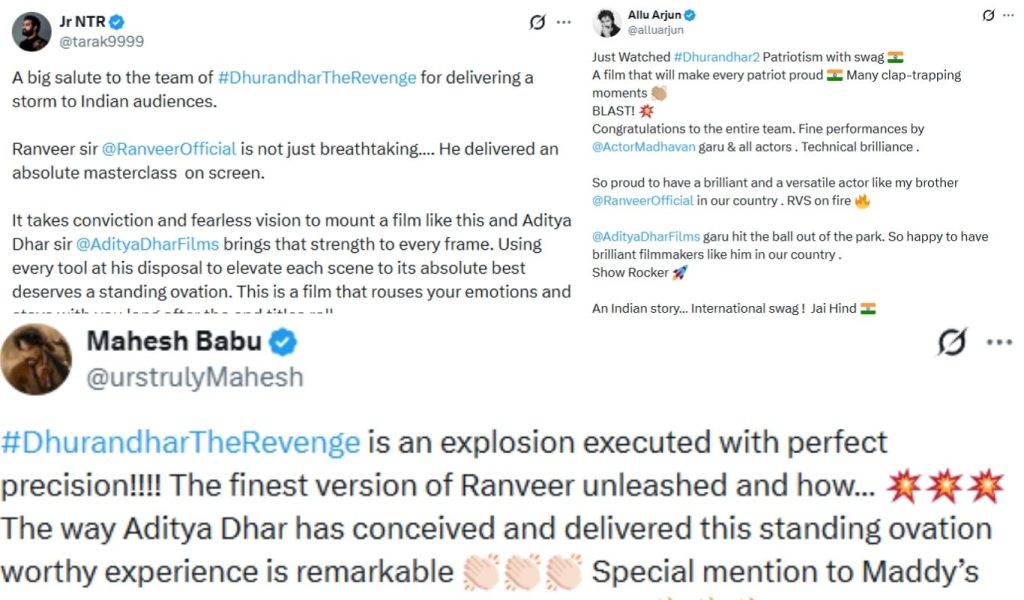The width and height of the screenshot is (1024, 600).
Task: Open more options menu on Mahesh Babu's tweet
Action: (999, 341)
